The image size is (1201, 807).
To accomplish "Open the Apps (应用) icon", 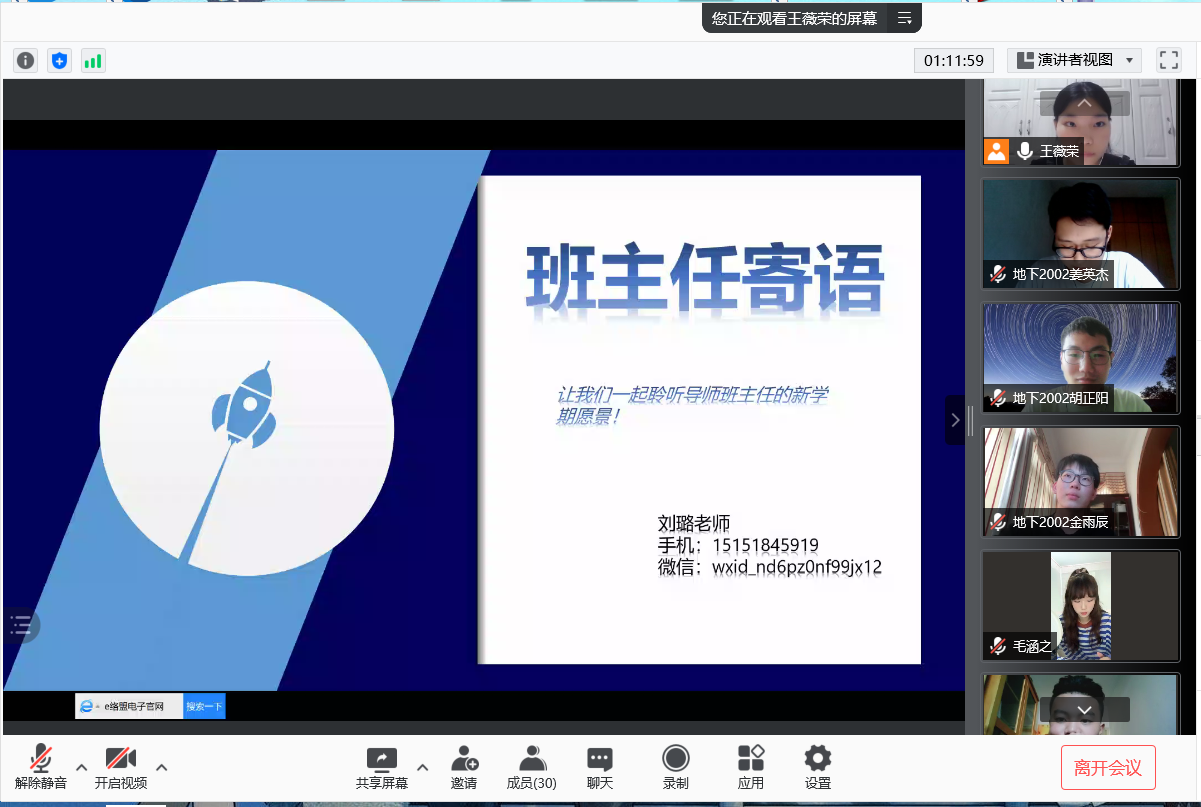I will click(x=750, y=767).
